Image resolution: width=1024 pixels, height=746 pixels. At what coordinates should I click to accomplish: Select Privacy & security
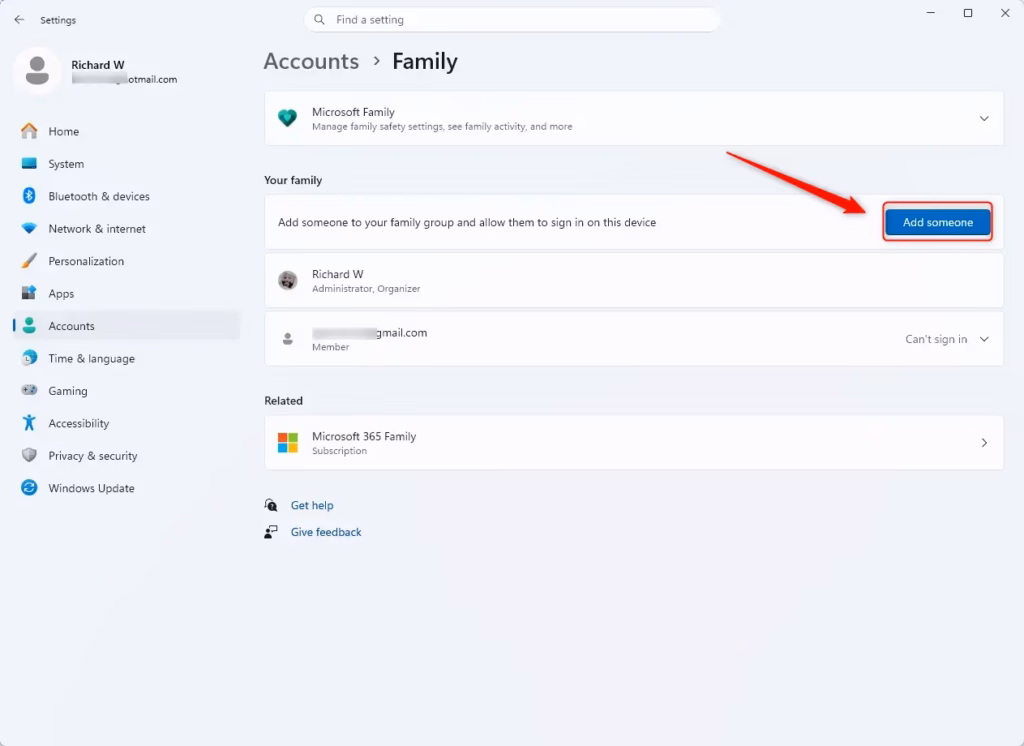pyautogui.click(x=127, y=455)
